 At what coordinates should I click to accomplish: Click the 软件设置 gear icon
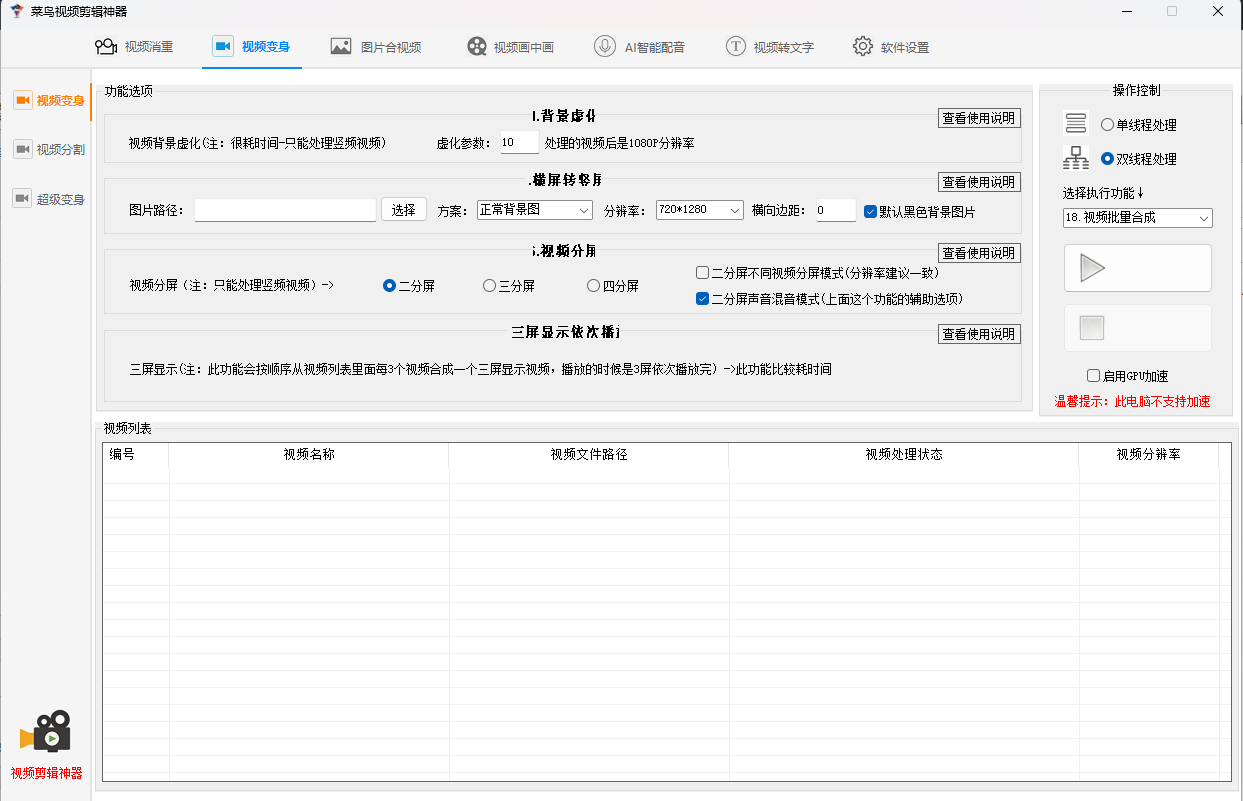[x=863, y=47]
